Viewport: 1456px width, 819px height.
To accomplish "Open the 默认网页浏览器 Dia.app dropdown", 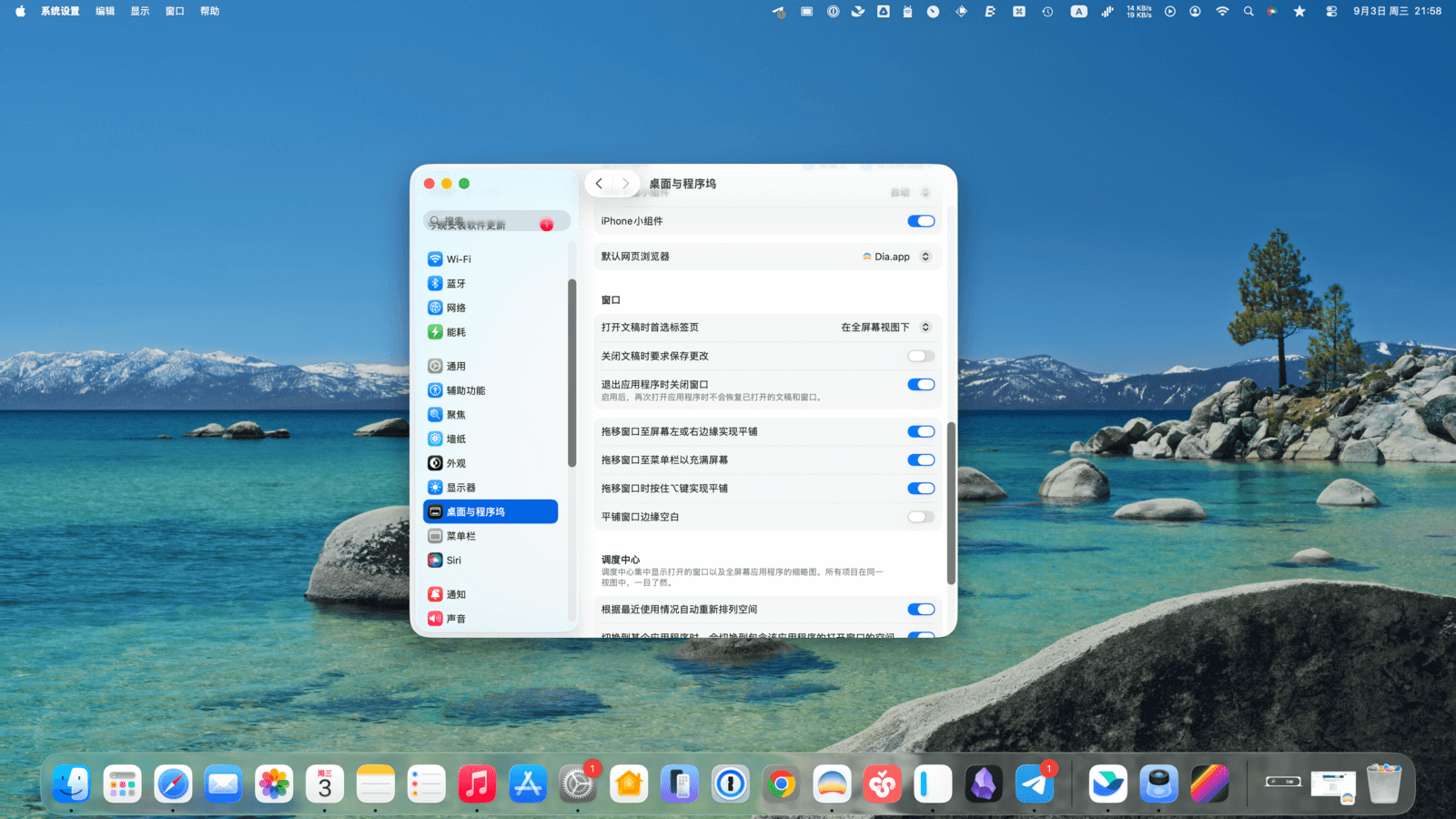I will tap(896, 257).
